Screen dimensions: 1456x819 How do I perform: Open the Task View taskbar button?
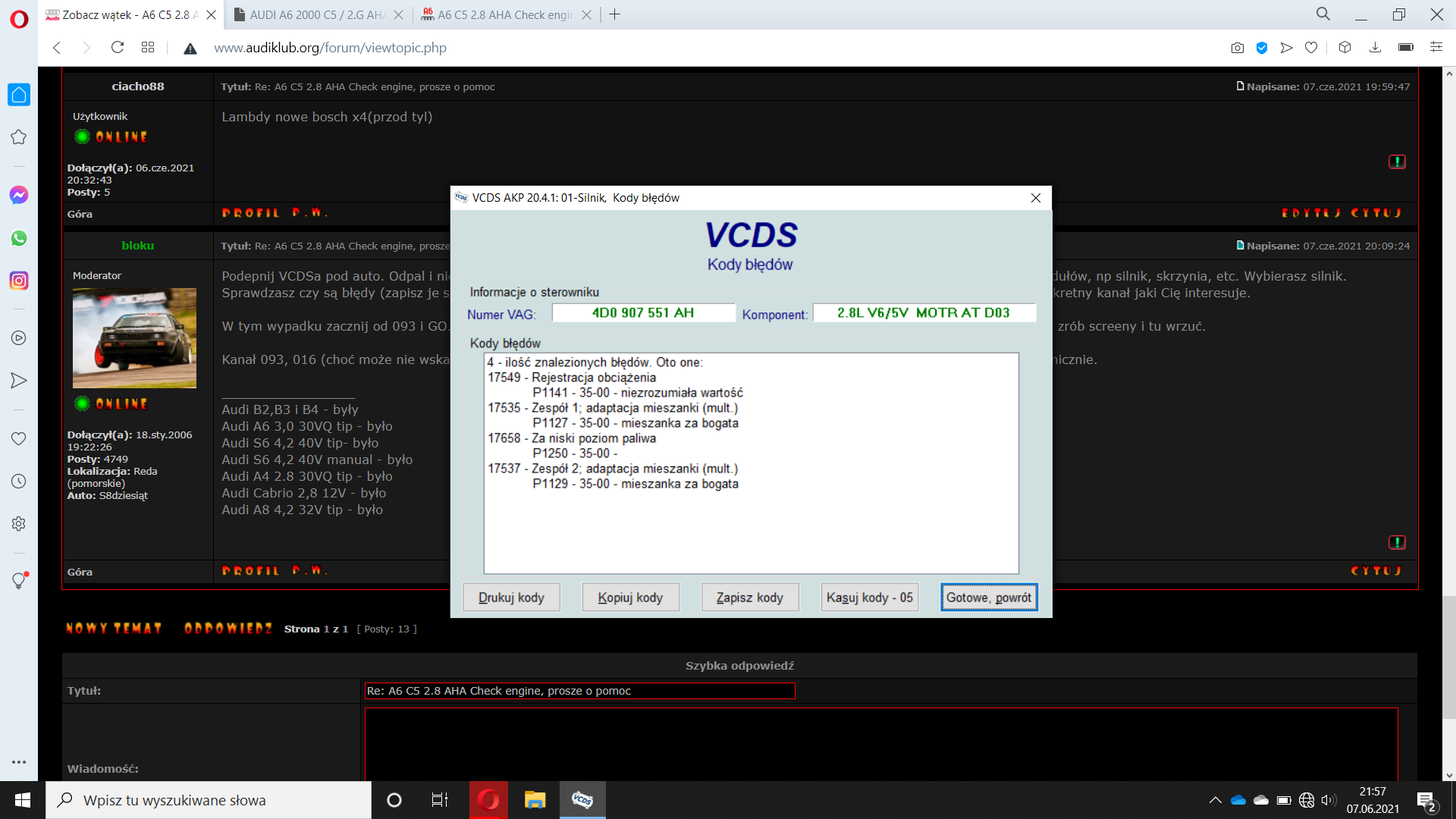coord(440,800)
